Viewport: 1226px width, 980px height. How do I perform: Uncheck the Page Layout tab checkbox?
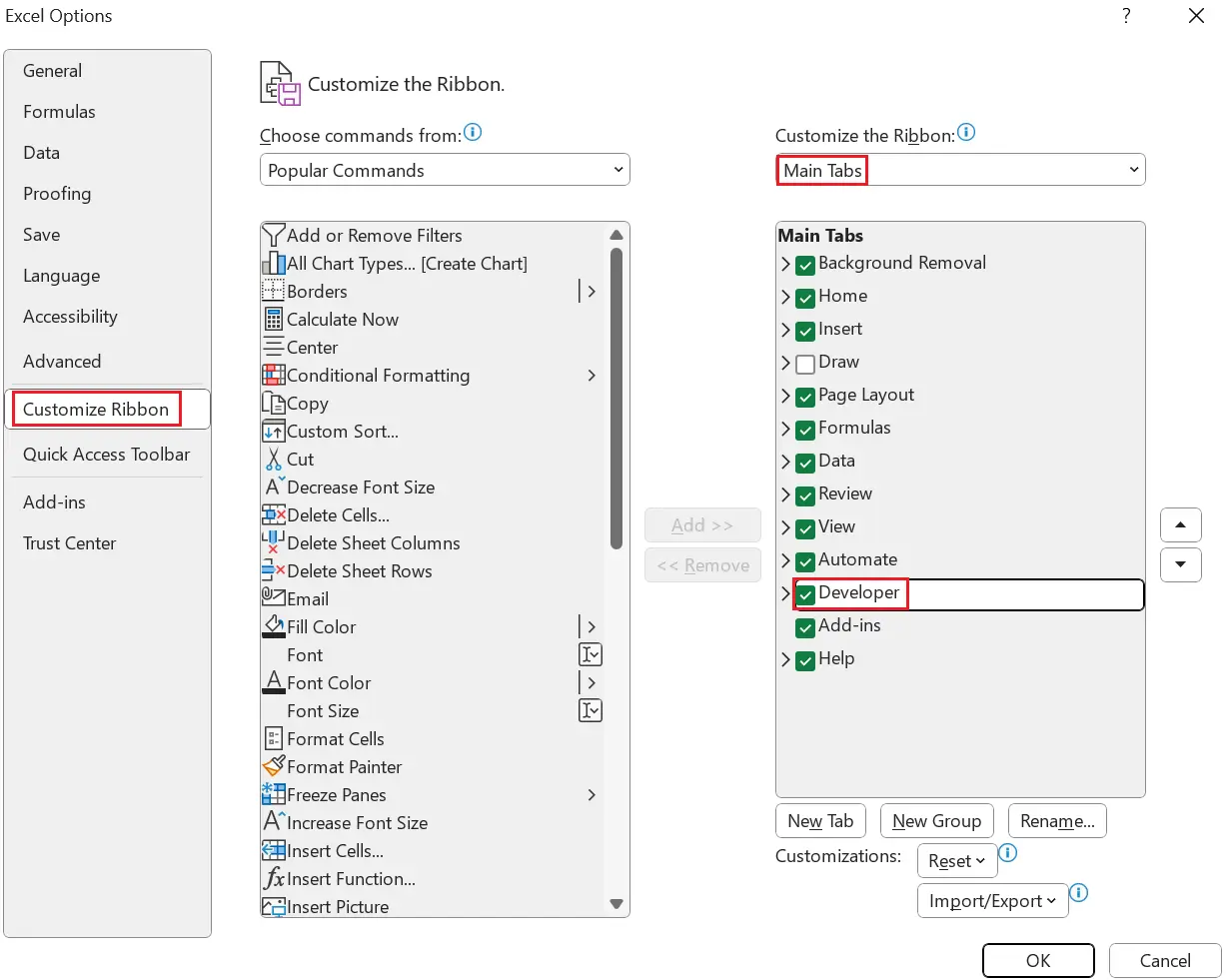(x=805, y=398)
